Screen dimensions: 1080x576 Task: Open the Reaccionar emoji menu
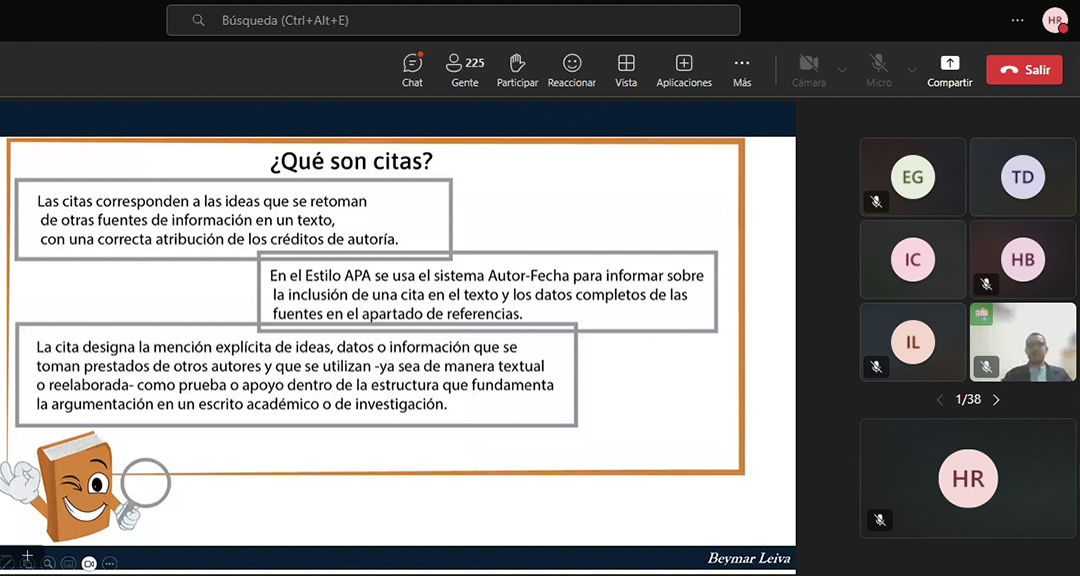tap(572, 70)
